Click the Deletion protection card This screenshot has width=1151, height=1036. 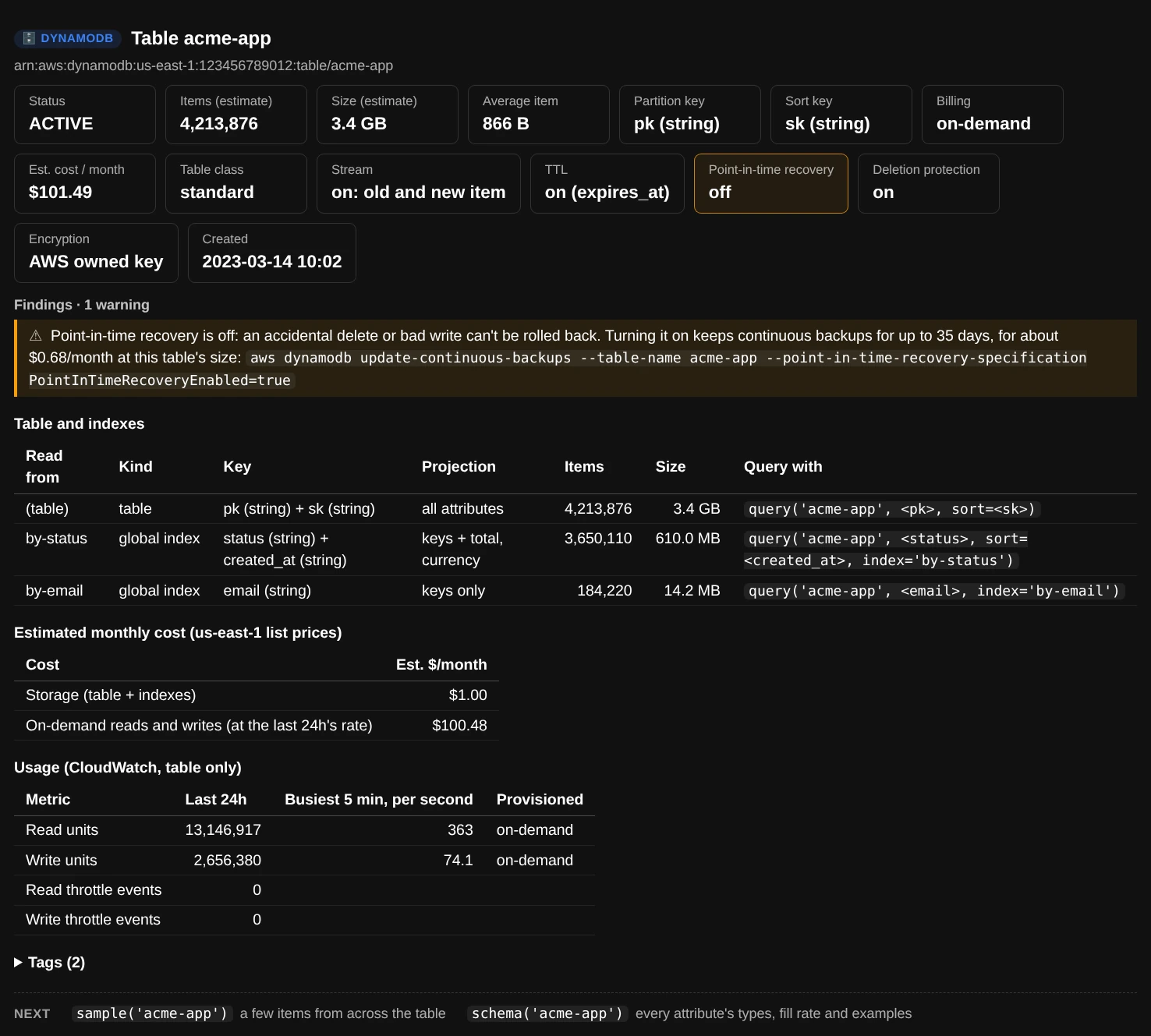(x=929, y=183)
